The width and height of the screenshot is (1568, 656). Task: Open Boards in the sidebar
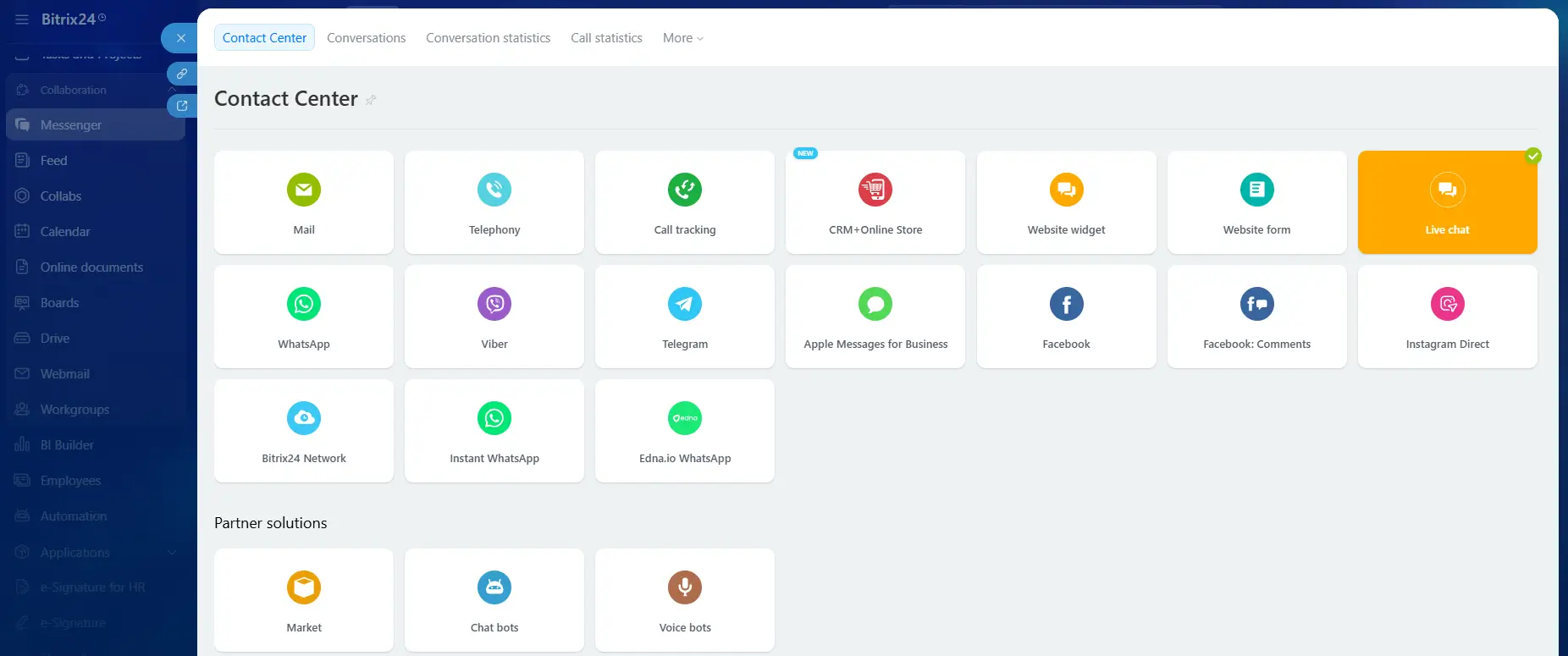click(95, 302)
